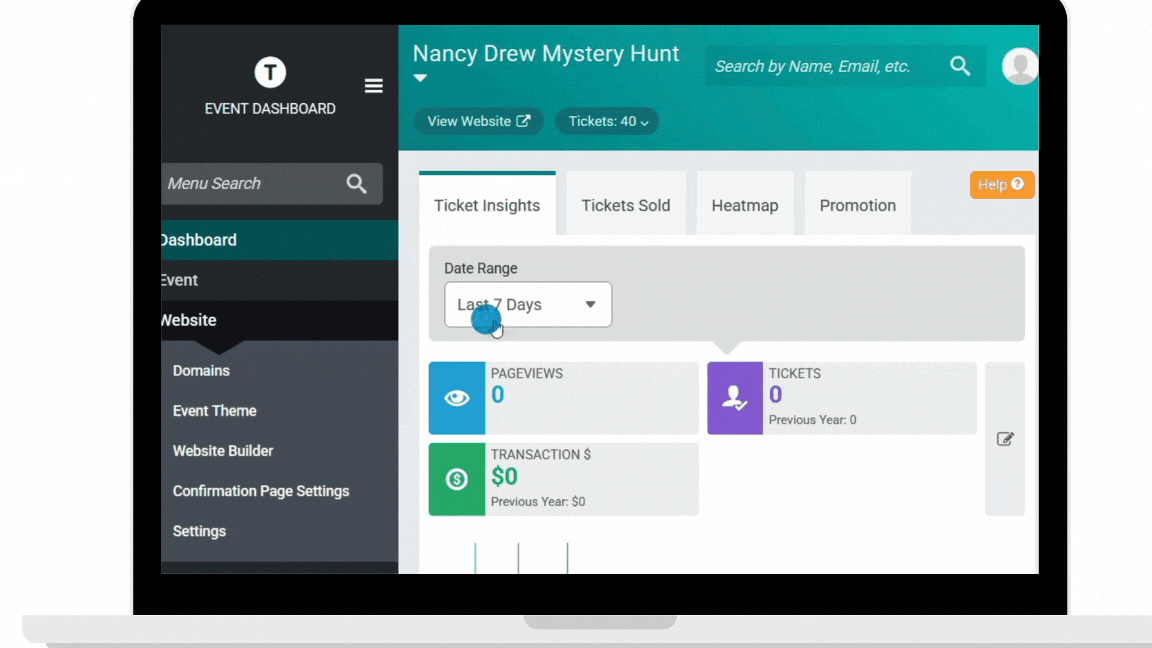The height and width of the screenshot is (648, 1152).
Task: Click the Nancy Drew Mystery Hunt title
Action: pyautogui.click(x=546, y=54)
